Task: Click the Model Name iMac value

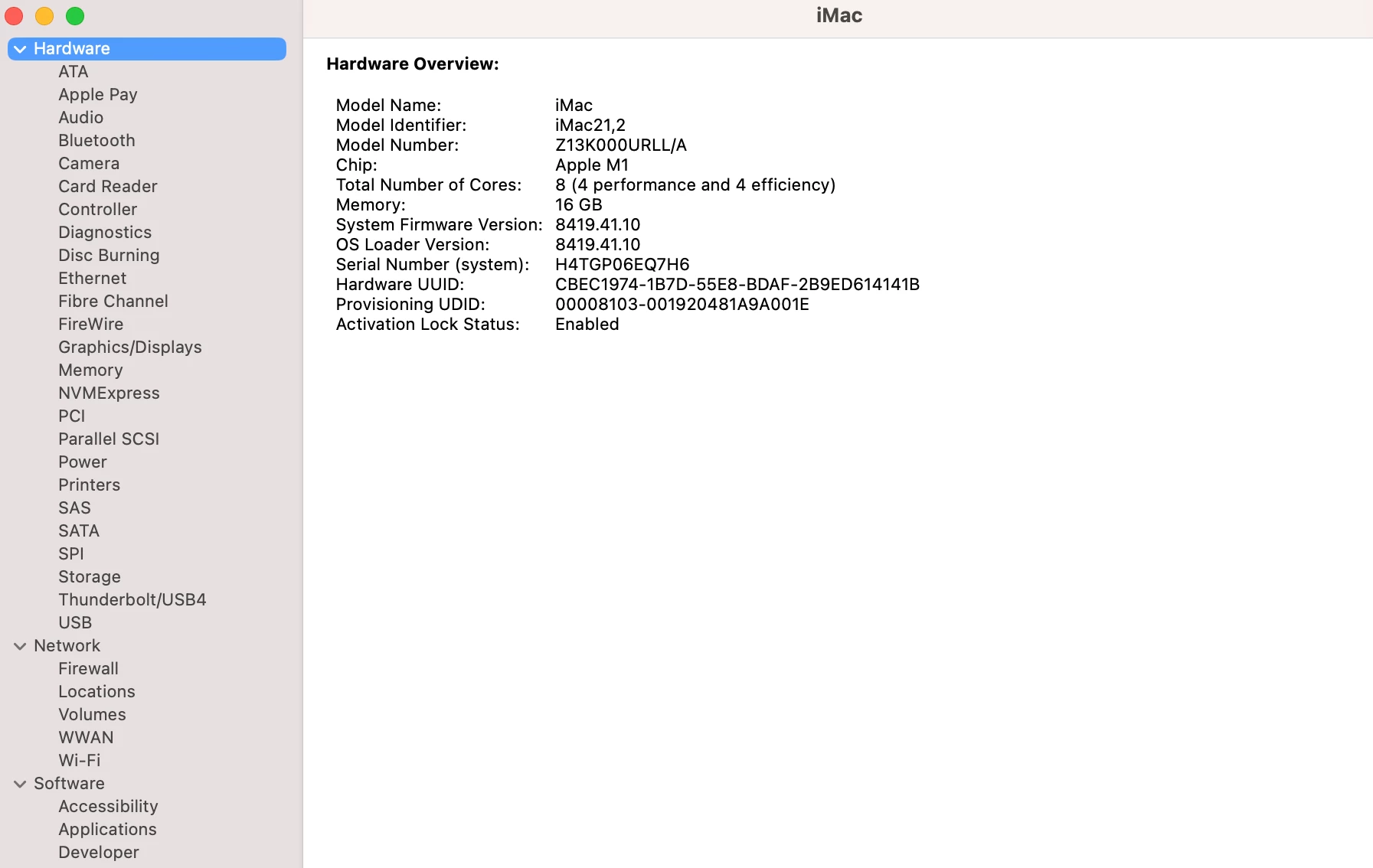Action: coord(574,106)
